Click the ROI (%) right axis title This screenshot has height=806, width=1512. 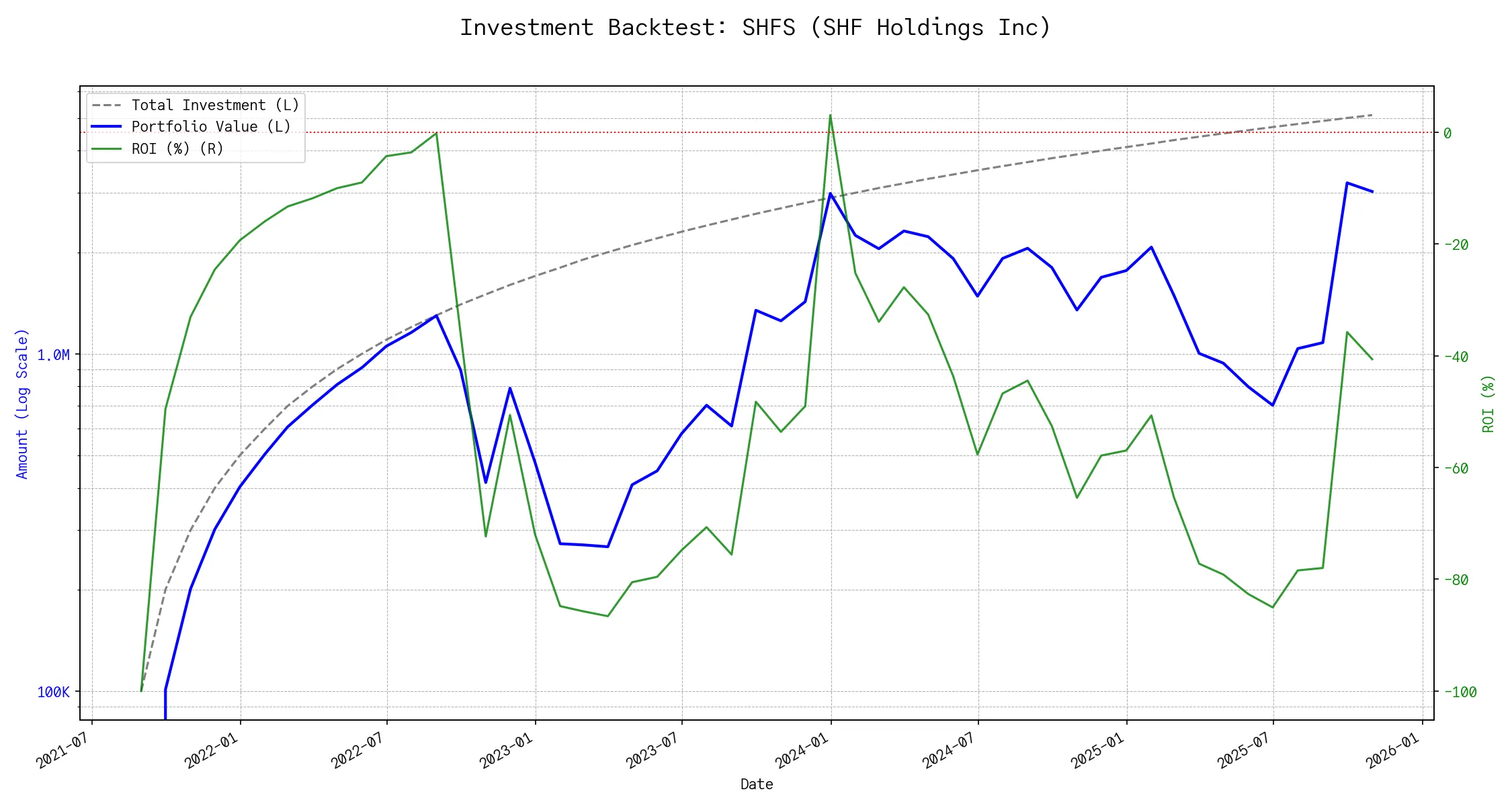(1488, 404)
